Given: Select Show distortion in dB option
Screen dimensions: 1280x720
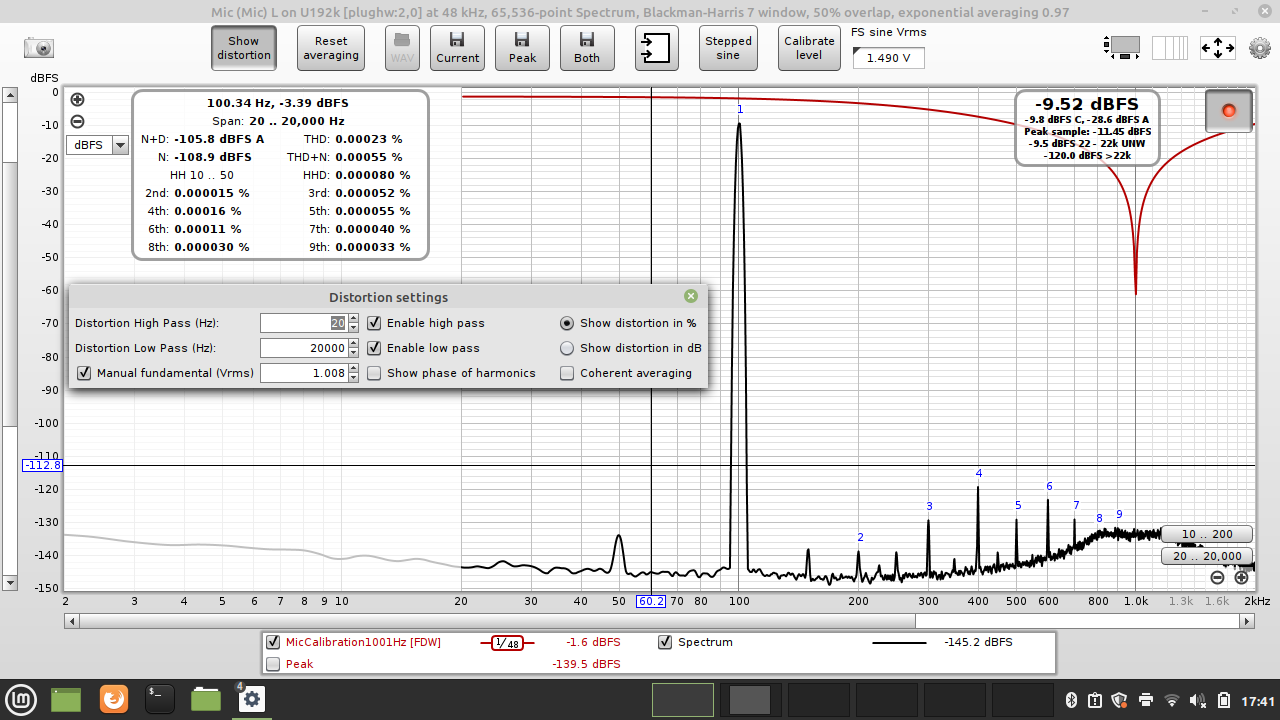Looking at the screenshot, I should click(x=567, y=348).
